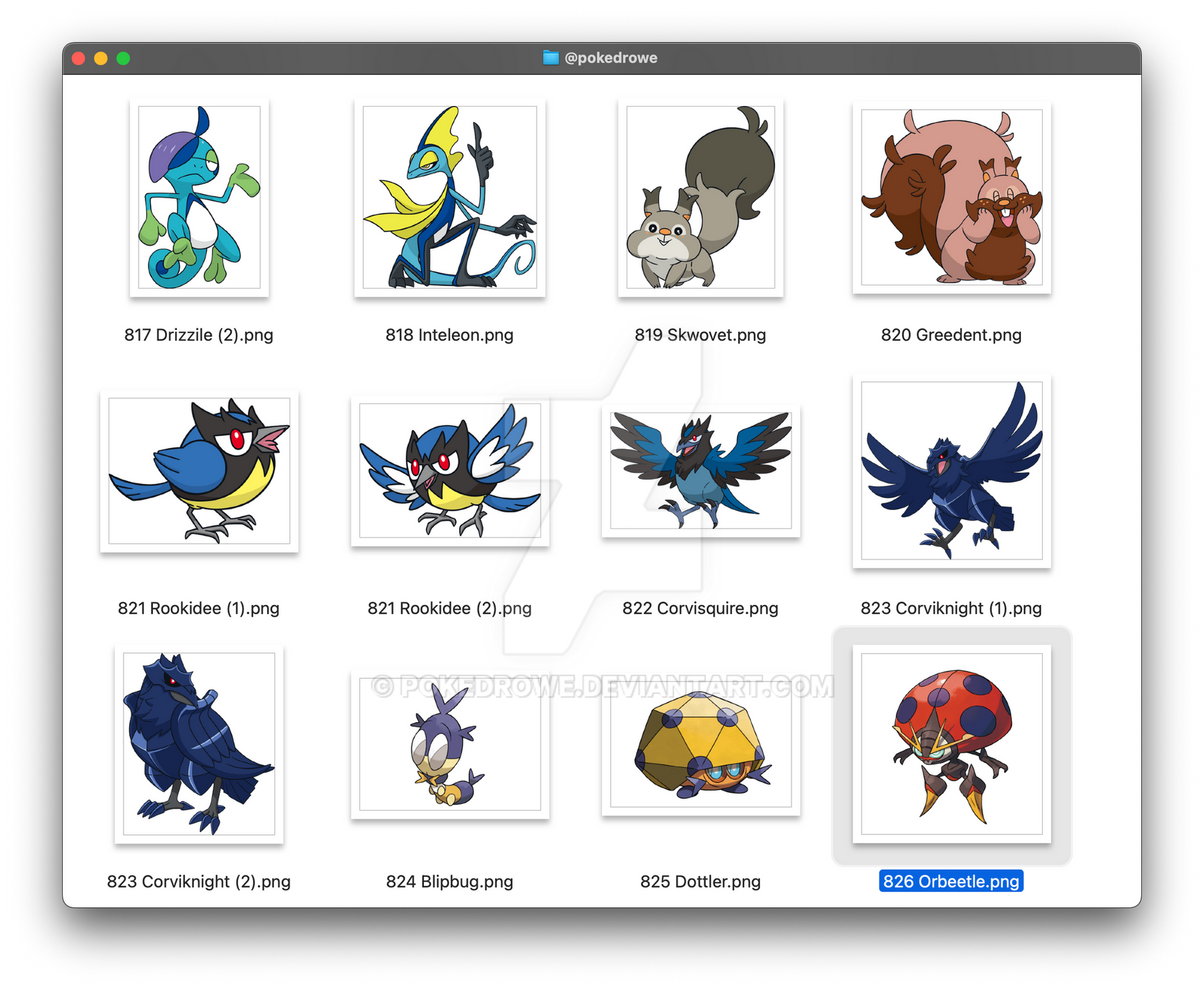
Task: Minimize the window with yellow button
Action: [x=101, y=58]
